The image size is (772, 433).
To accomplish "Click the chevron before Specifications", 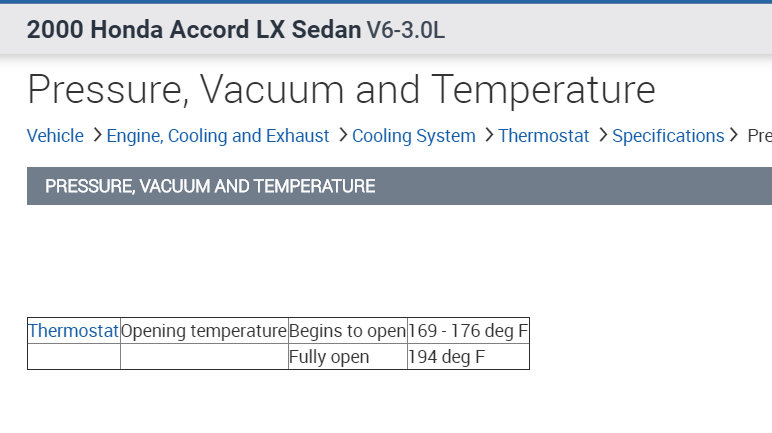I will point(603,135).
